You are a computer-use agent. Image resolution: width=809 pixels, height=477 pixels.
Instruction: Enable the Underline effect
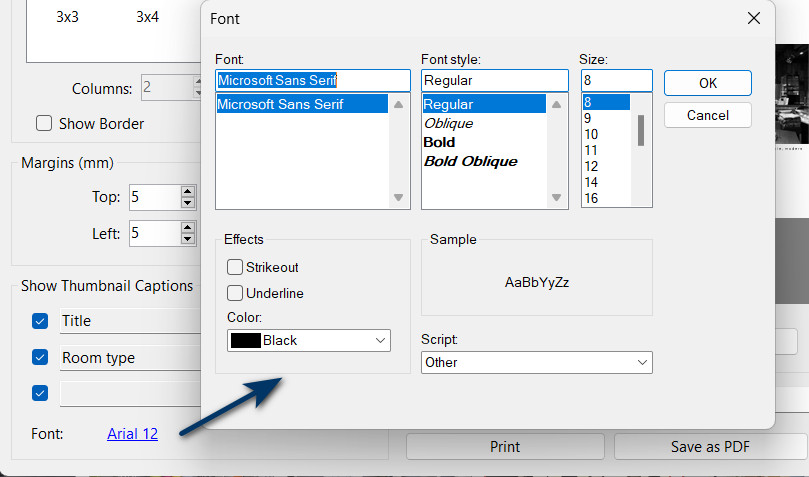pos(235,294)
